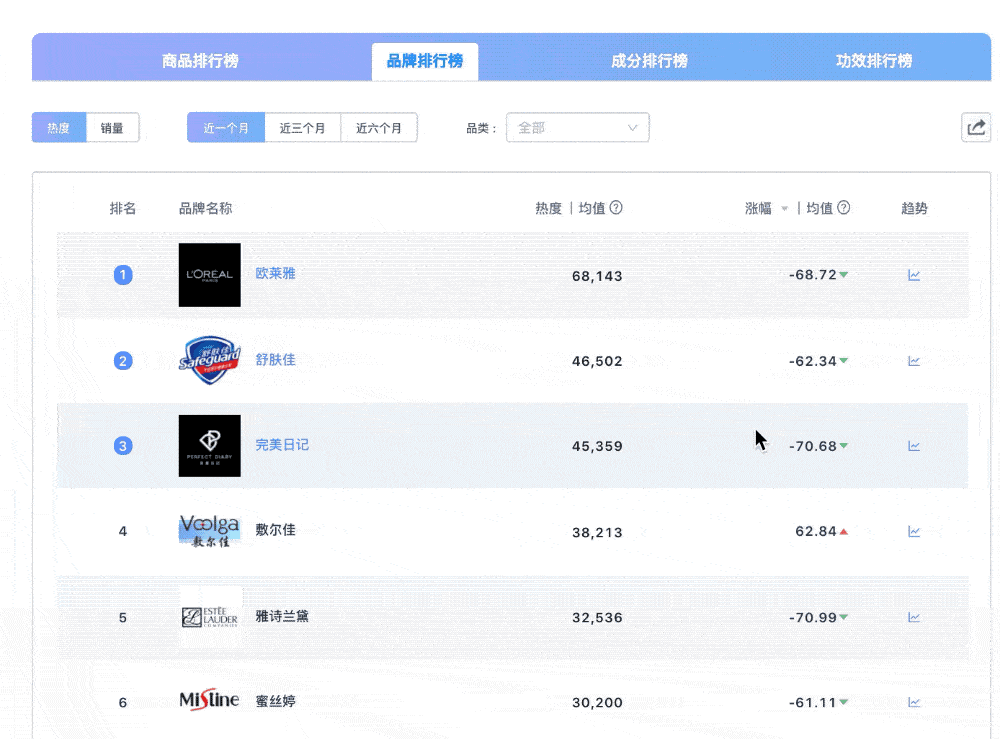Open the 功效排行榜 tab
Viewport: 1000px width, 739px height.
[874, 61]
